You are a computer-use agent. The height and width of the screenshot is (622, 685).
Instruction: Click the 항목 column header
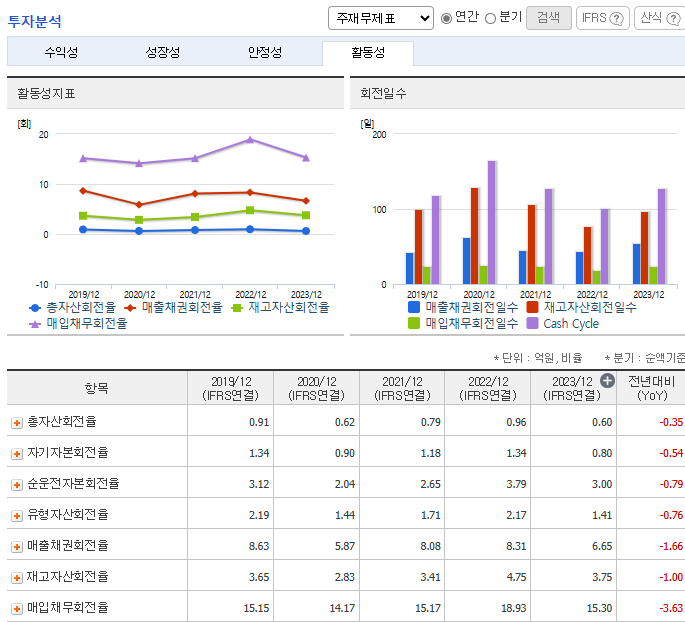[x=97, y=388]
